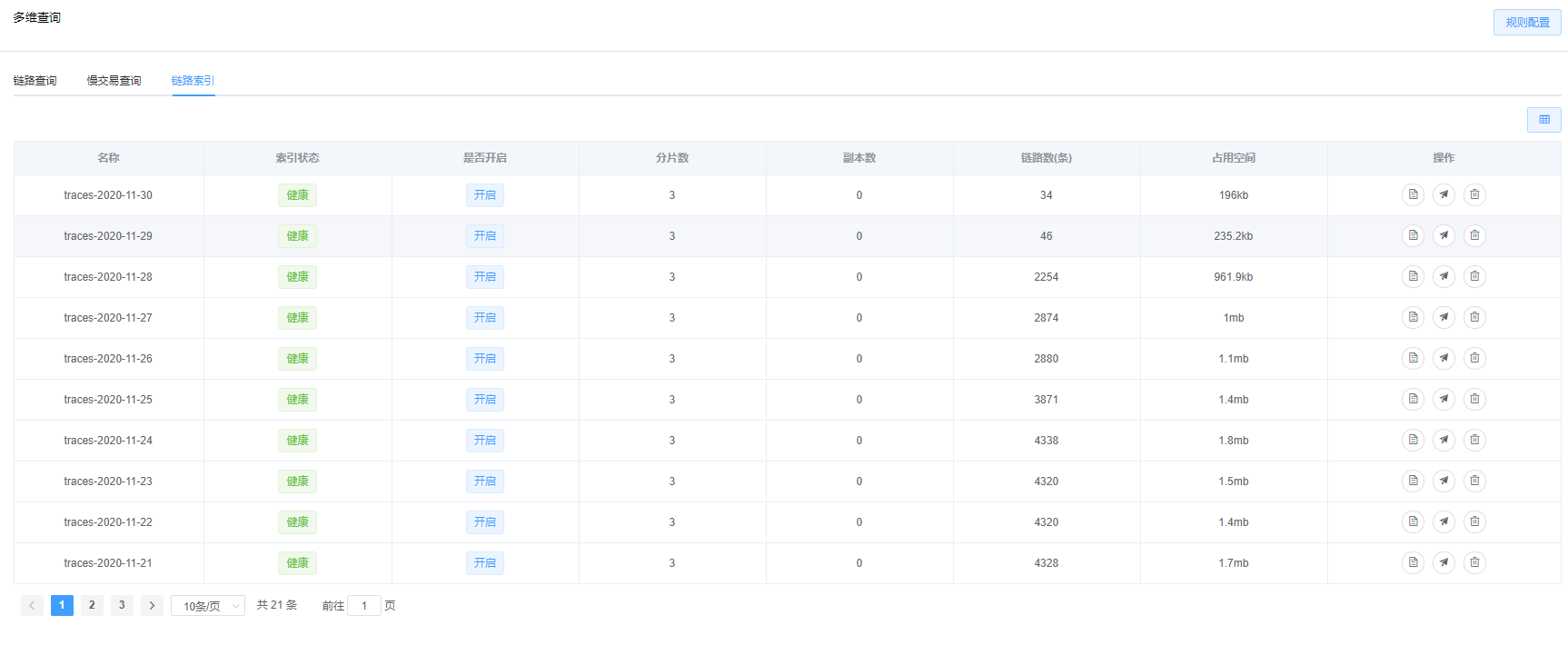Delete index traces-2020-11-25 via trash icon
Screen dimensions: 1568x665
1474,399
